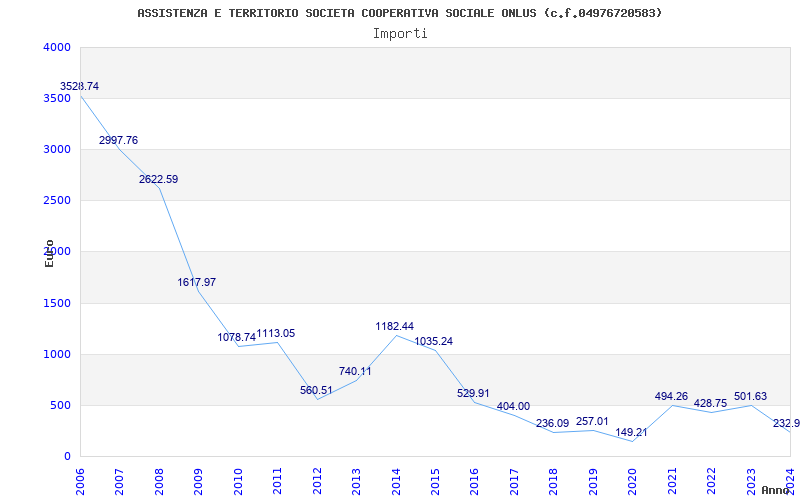Click x-axis year label 2010
Image resolution: width=800 pixels, height=500 pixels.
pyautogui.click(x=238, y=482)
